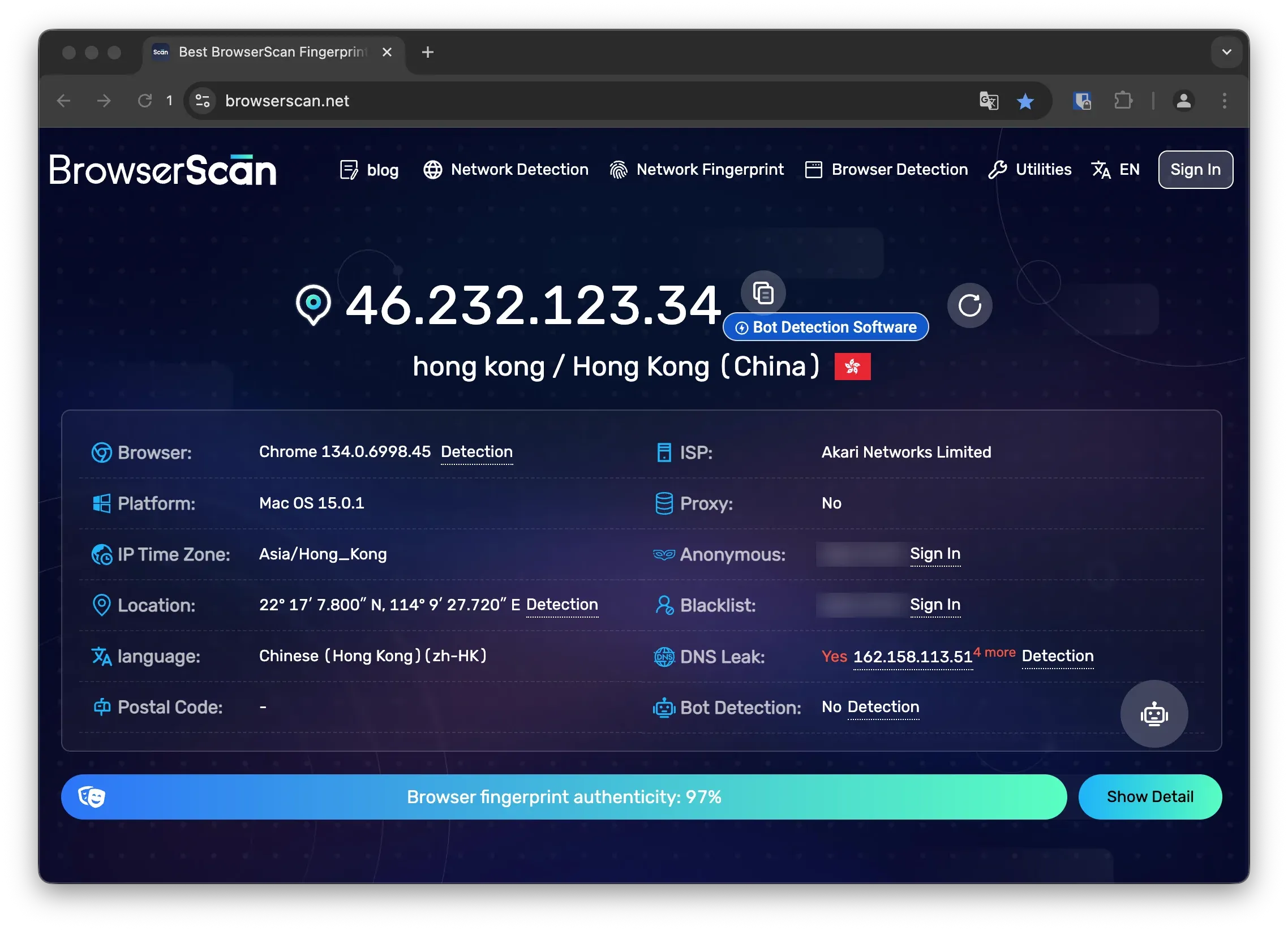Viewport: 1288px width, 931px height.
Task: Copy the IP address with the copy icon
Action: [763, 294]
